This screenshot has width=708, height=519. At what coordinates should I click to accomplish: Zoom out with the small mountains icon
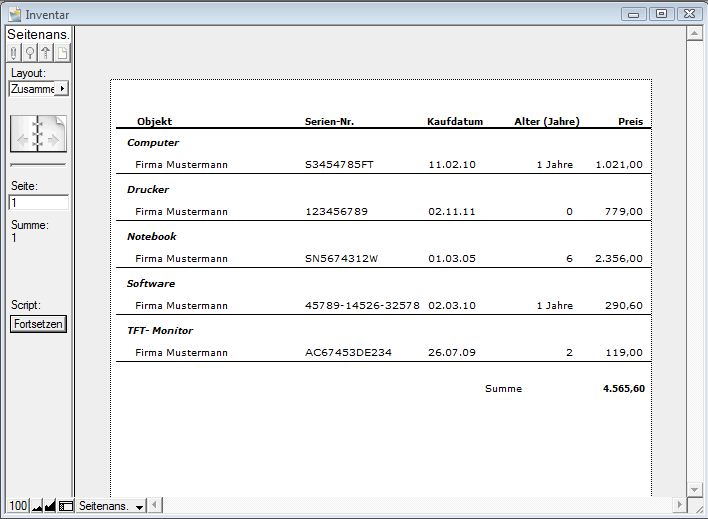coord(37,506)
